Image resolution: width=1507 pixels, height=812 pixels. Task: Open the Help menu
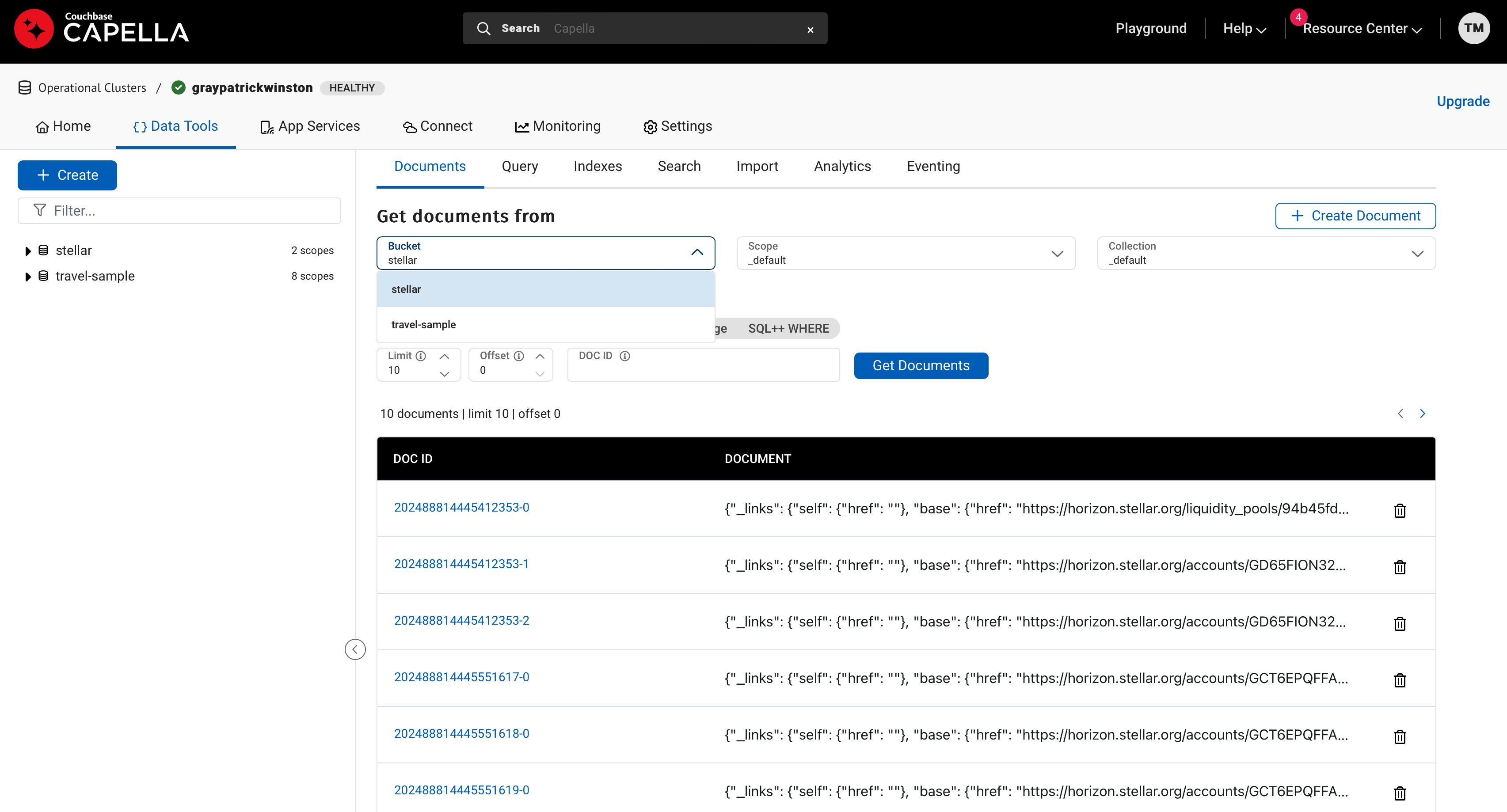tap(1244, 28)
